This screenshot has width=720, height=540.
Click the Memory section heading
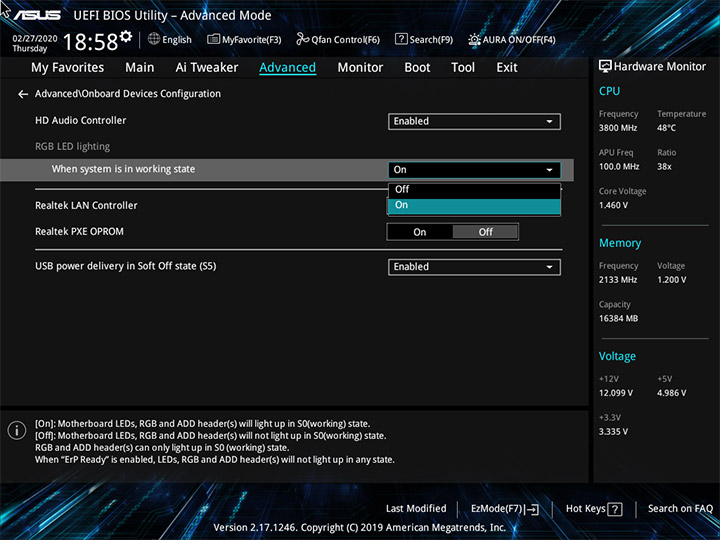coord(620,243)
